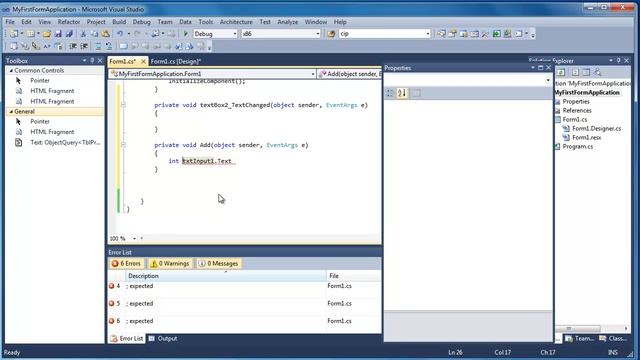
Task: Close the Form1.cs* editor tab
Action: (143, 61)
